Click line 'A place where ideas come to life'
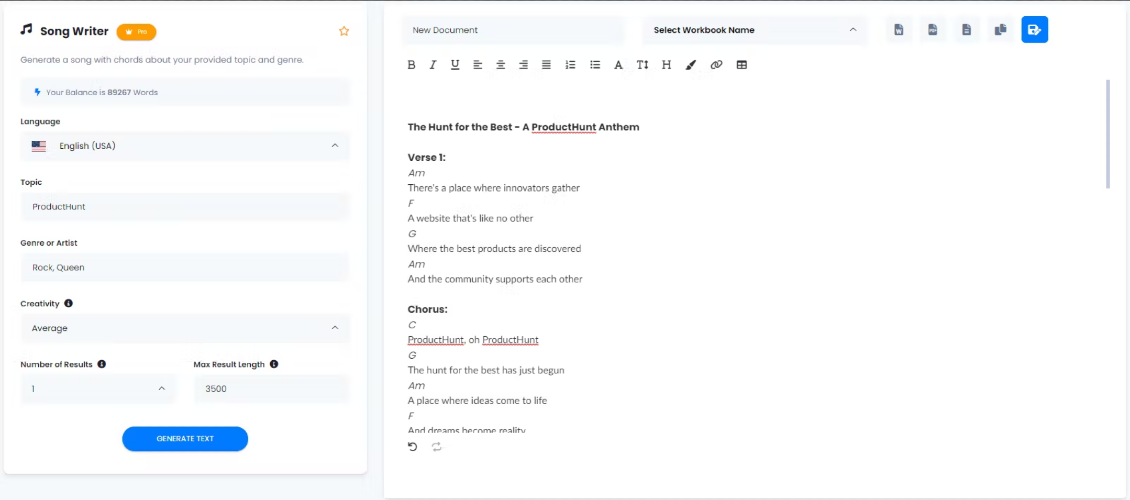The image size is (1130, 500). pos(477,401)
